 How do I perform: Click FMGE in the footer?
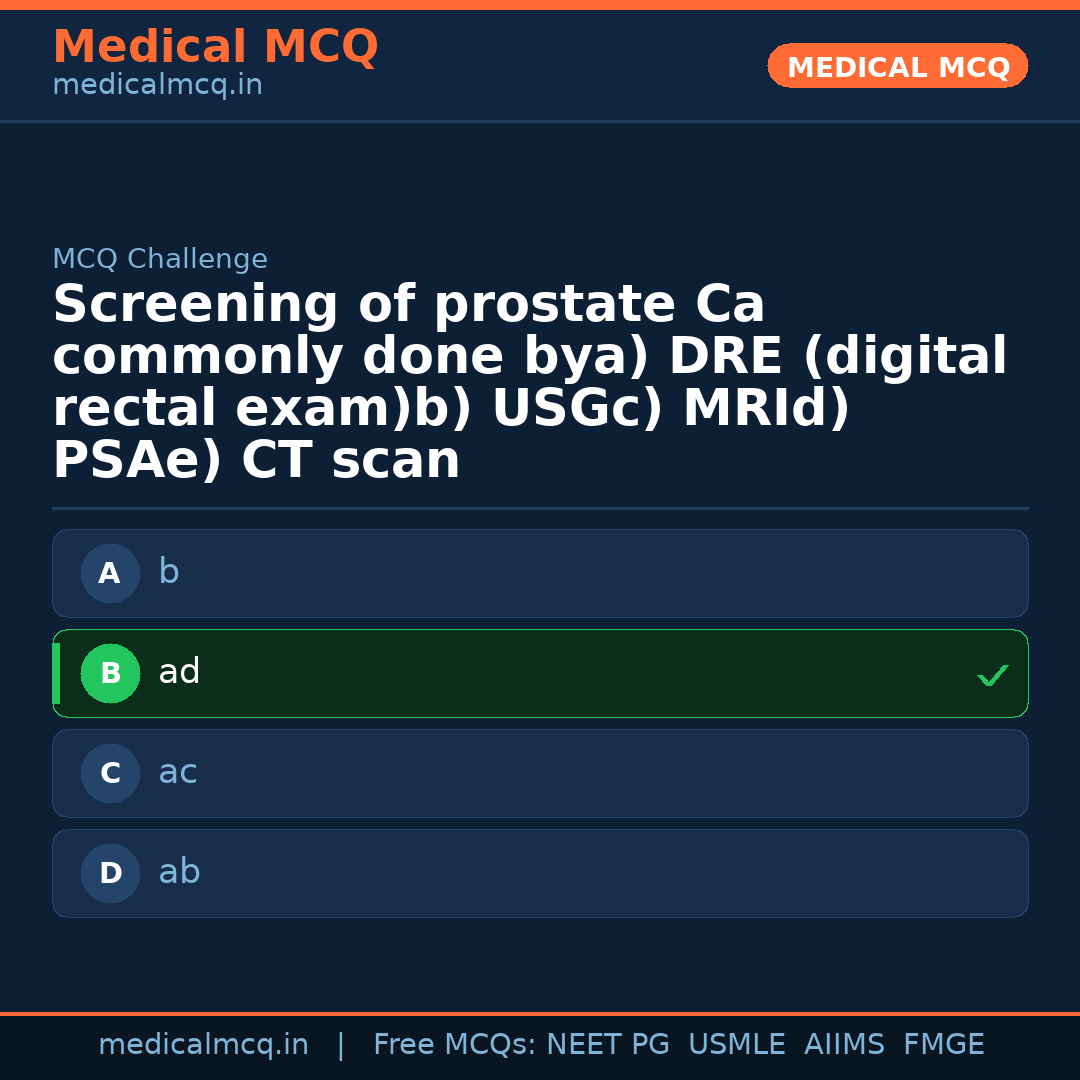pos(943,1045)
